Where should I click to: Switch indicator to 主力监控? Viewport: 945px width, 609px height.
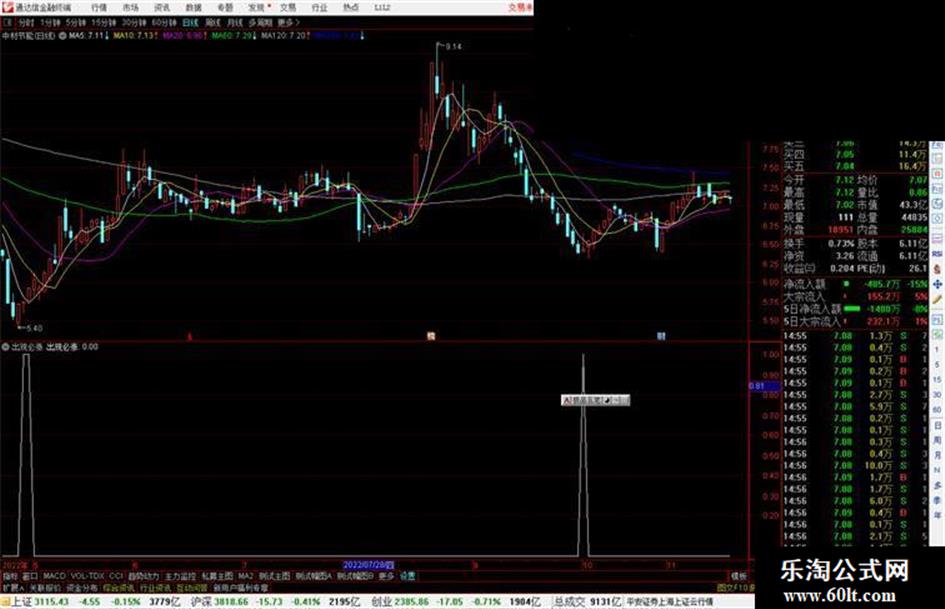180,576
